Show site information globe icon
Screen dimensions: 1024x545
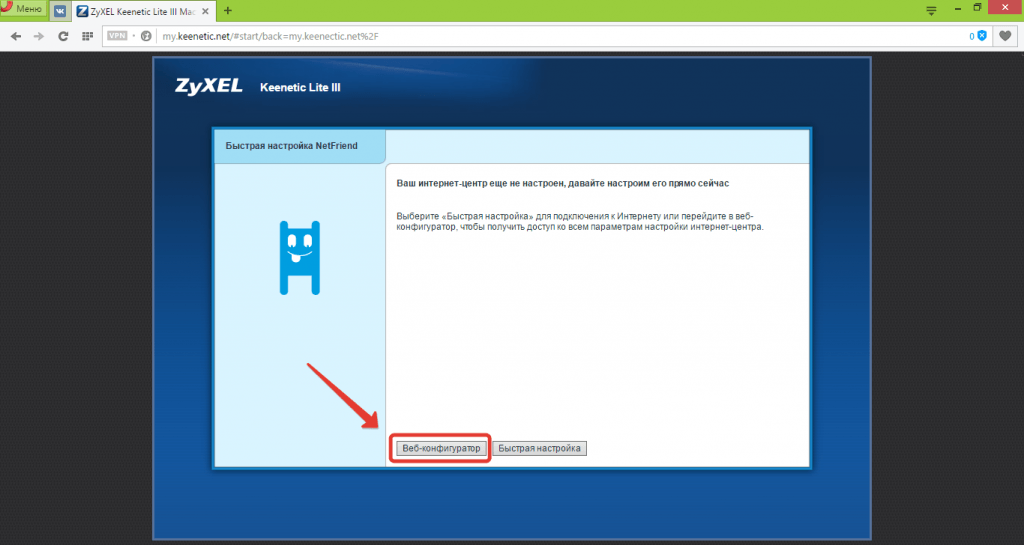(146, 37)
